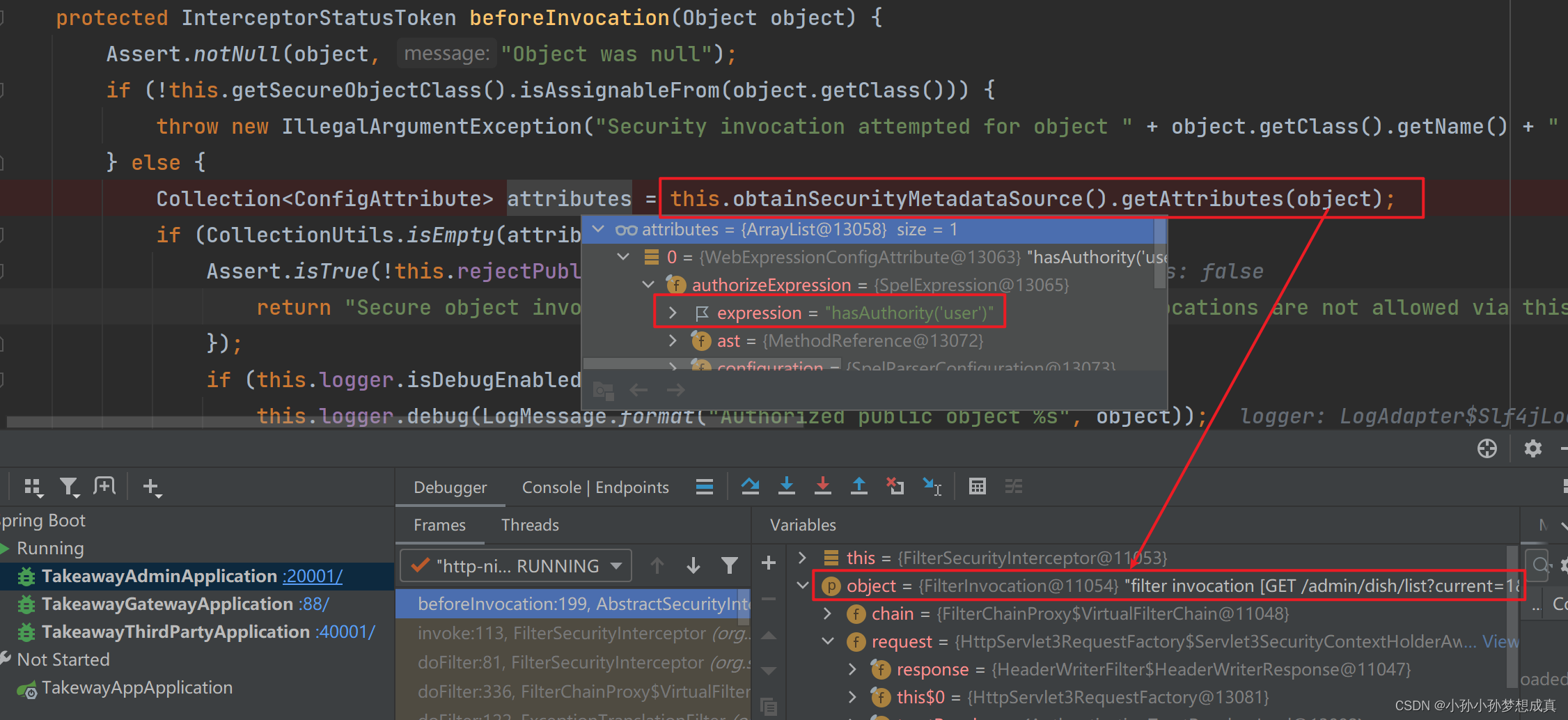Click the Add Service plus icon

point(152,487)
